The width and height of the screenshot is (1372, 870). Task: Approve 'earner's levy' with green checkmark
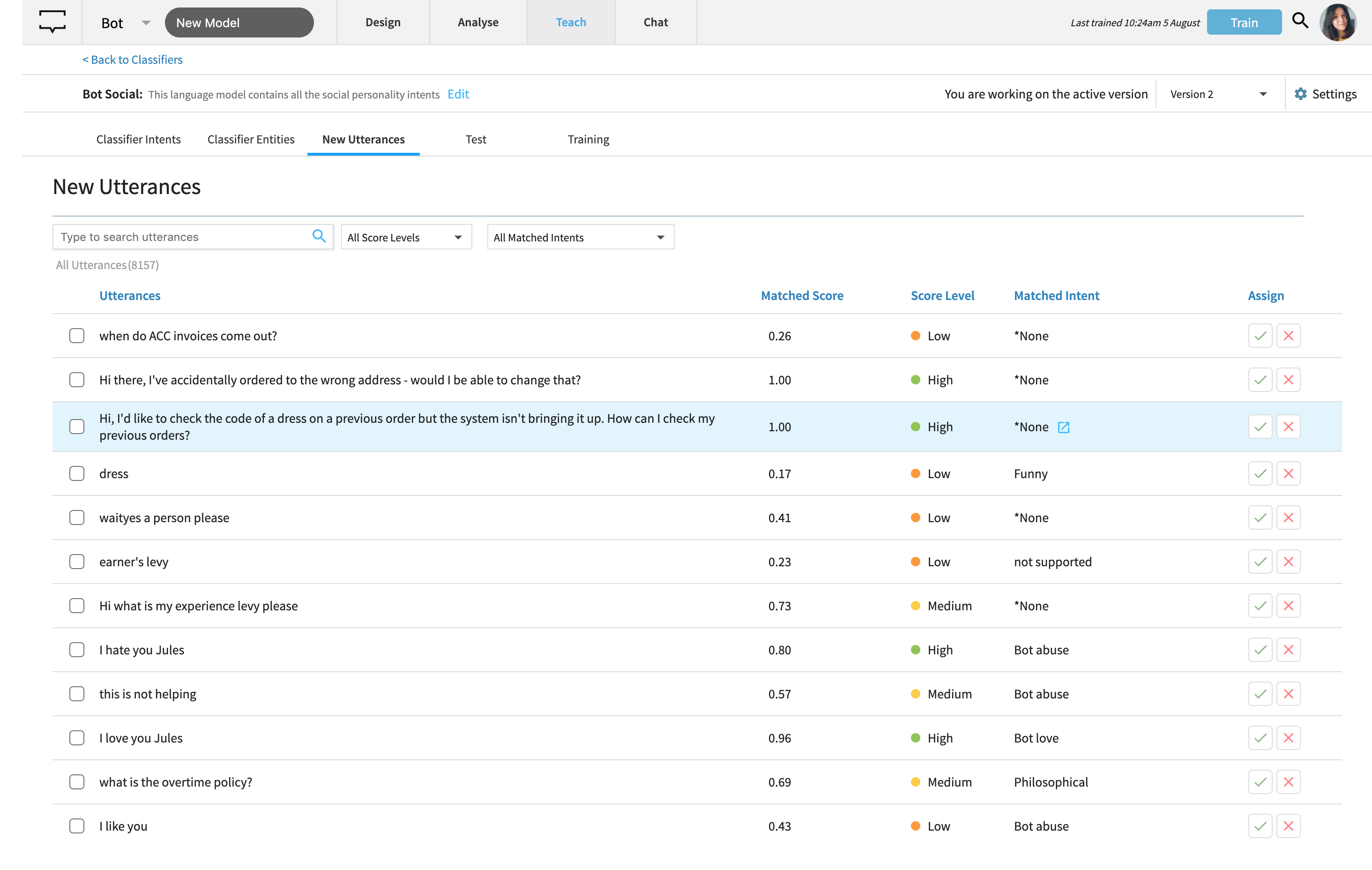click(1260, 562)
